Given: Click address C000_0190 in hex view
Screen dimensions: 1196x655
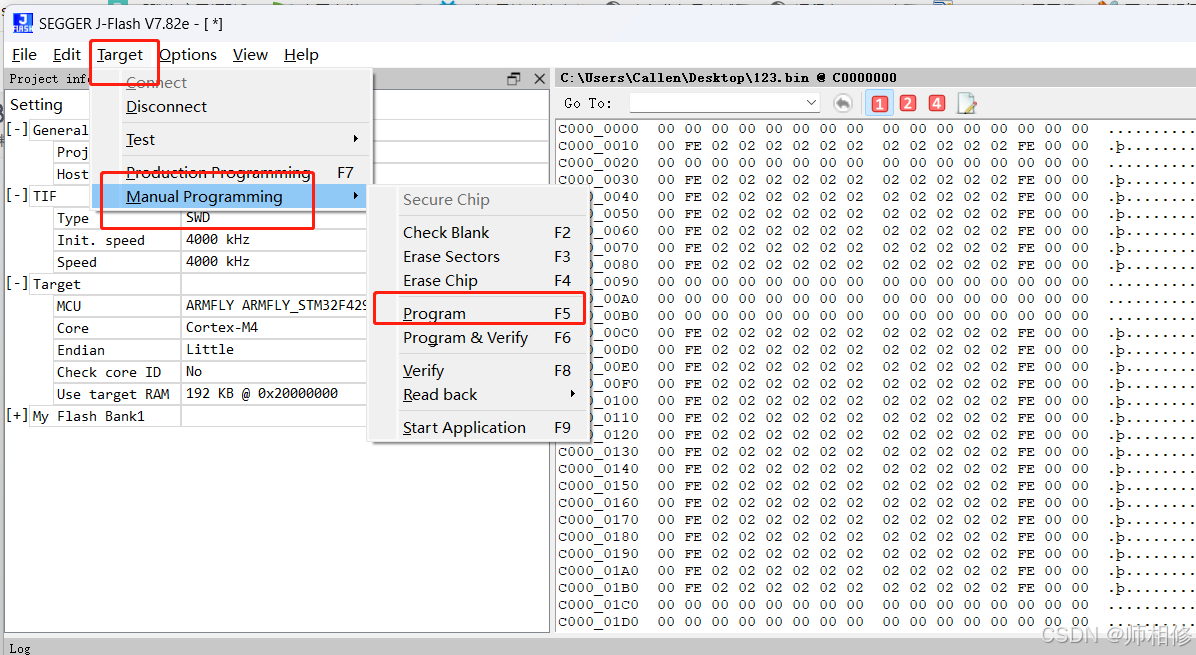Looking at the screenshot, I should [x=599, y=554].
